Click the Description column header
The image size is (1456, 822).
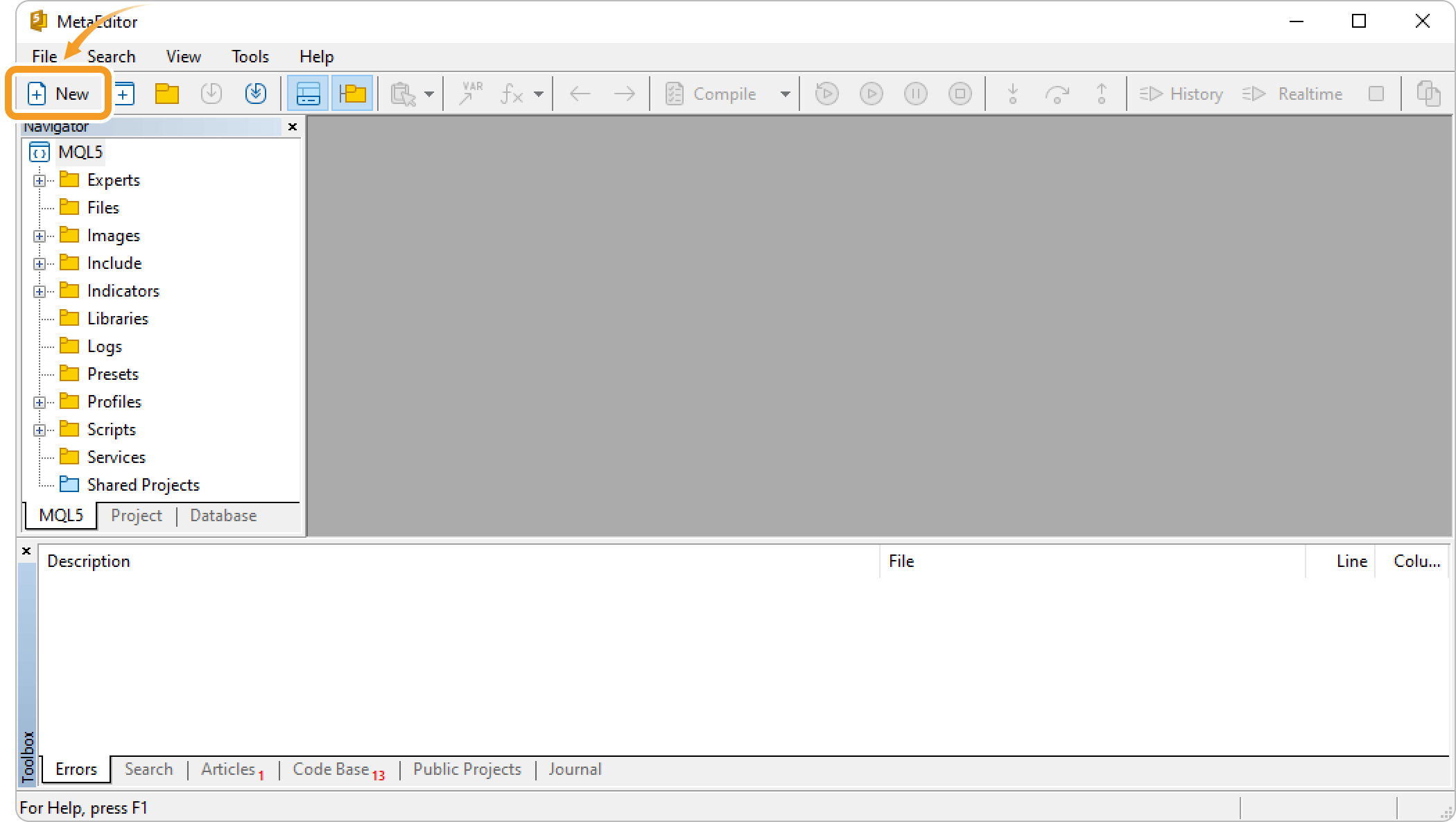click(x=459, y=561)
